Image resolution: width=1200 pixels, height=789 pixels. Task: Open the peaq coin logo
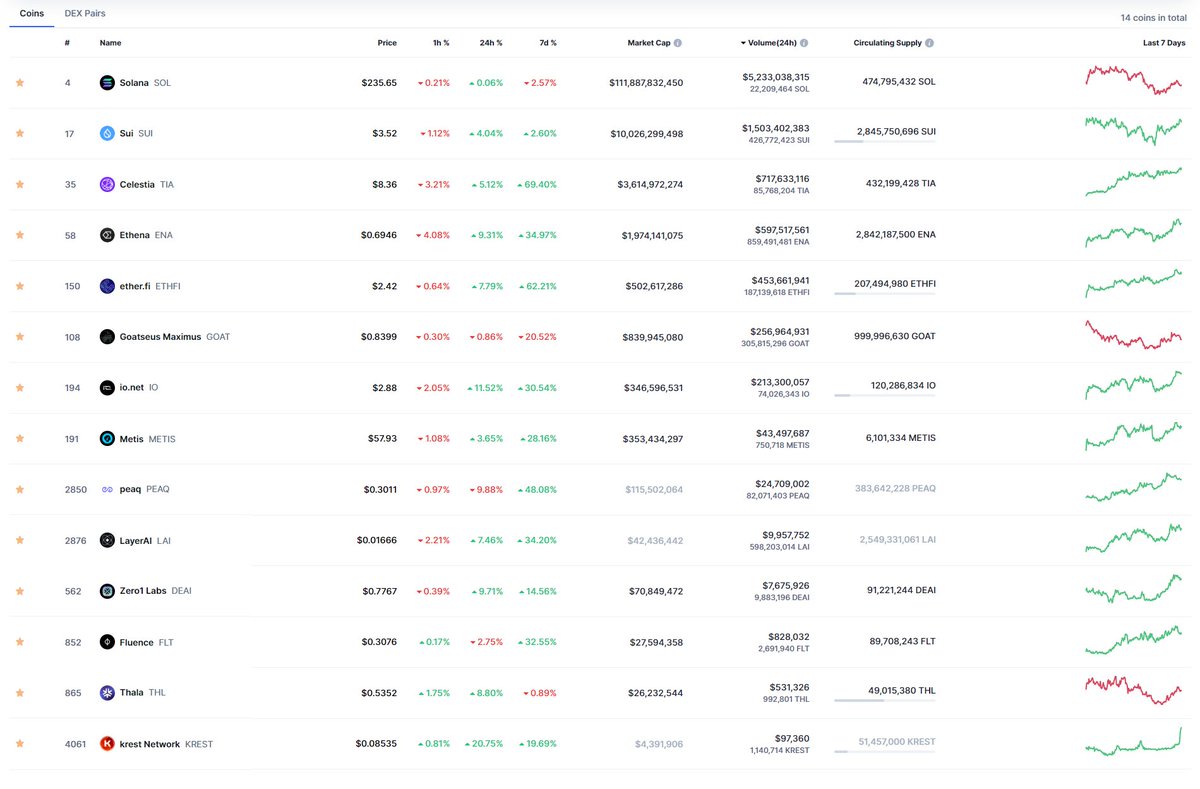(x=107, y=490)
